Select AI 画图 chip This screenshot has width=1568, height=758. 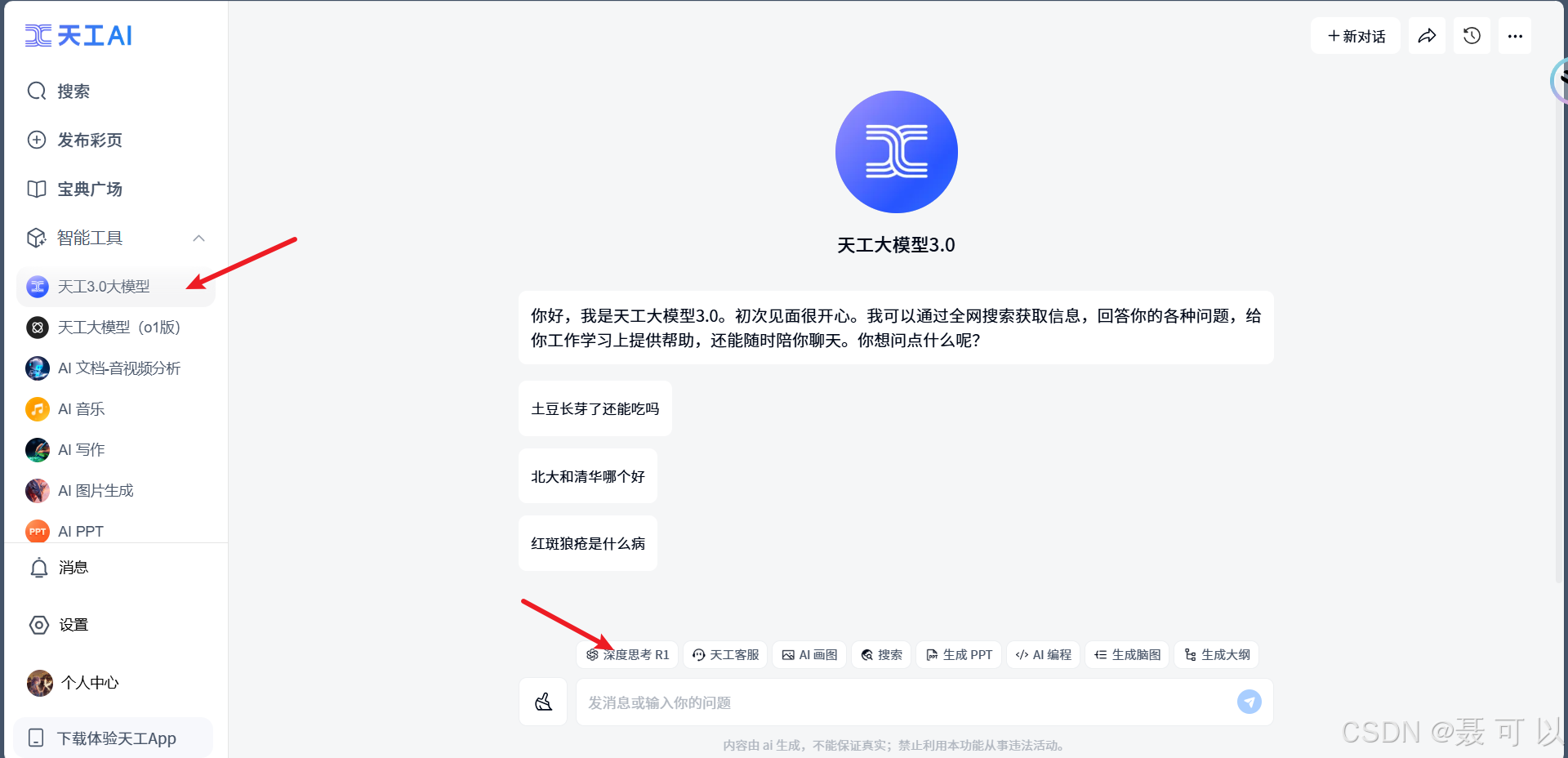[x=809, y=655]
